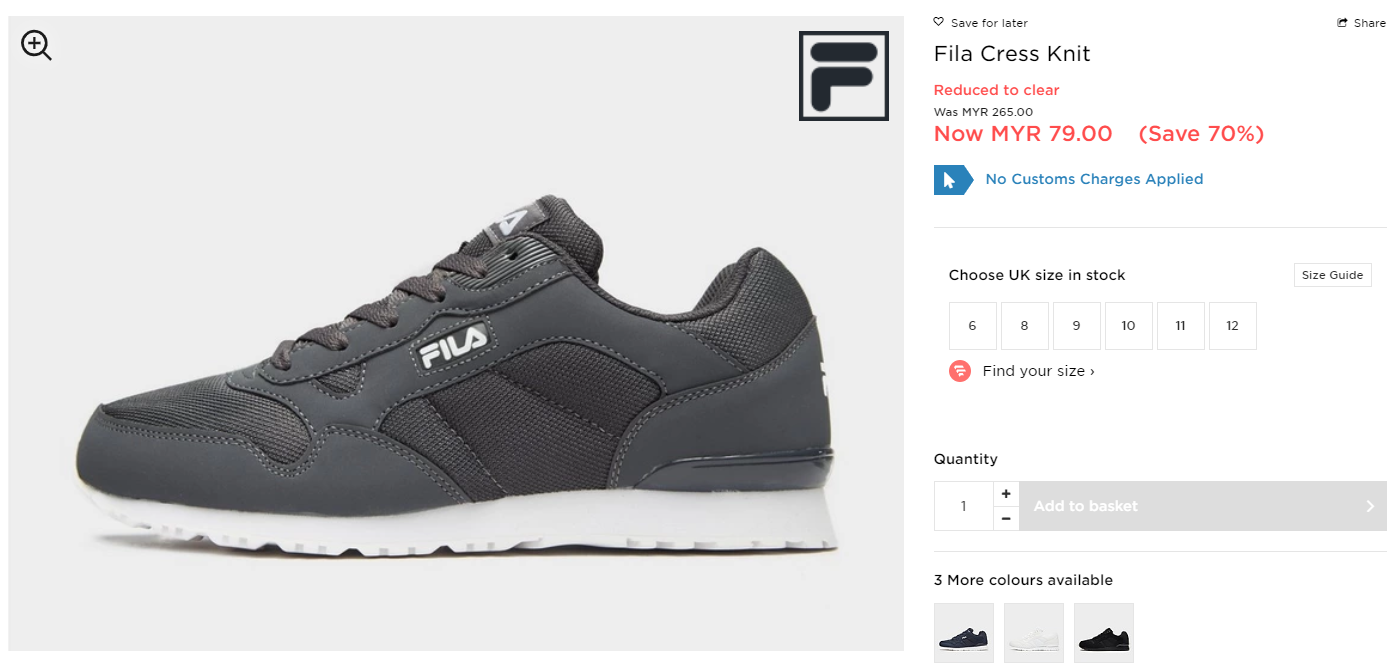
Task: Click the blue cursor customs icon
Action: pos(951,180)
